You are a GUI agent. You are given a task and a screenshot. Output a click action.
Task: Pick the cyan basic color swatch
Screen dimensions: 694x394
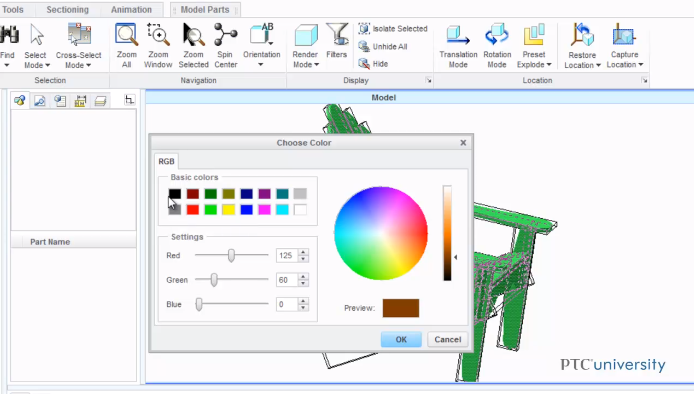coord(282,209)
